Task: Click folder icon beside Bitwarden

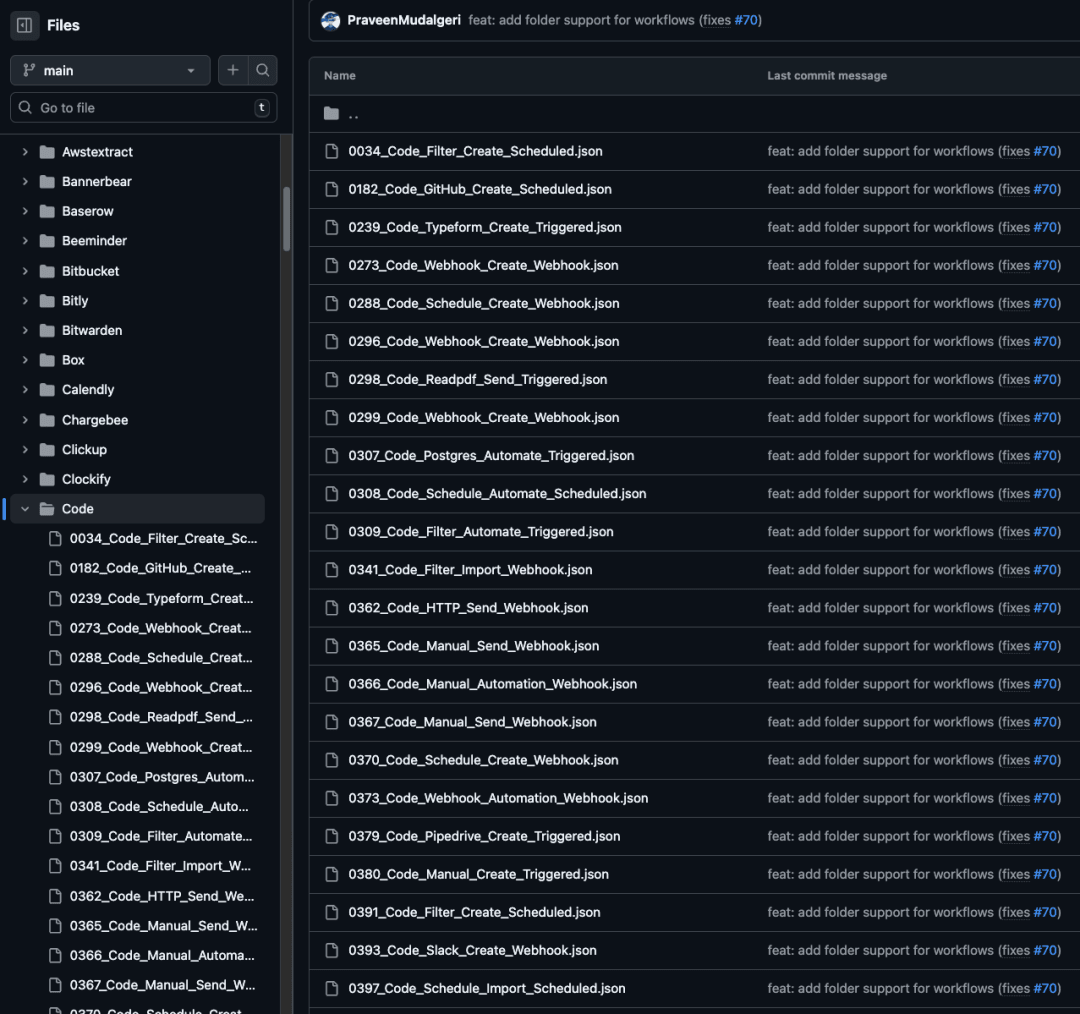Action: pyautogui.click(x=47, y=330)
